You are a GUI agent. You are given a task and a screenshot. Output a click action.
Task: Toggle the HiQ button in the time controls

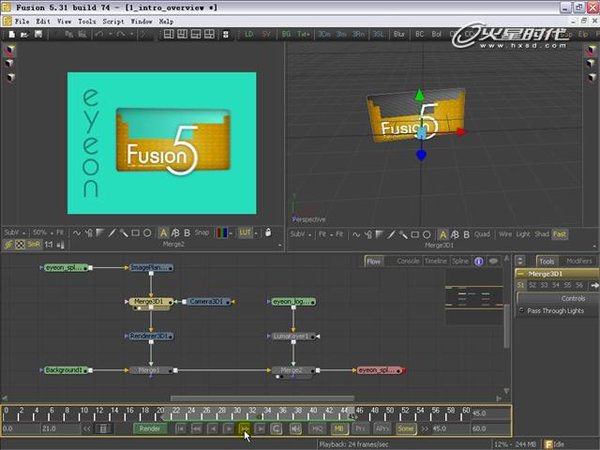[x=317, y=429]
